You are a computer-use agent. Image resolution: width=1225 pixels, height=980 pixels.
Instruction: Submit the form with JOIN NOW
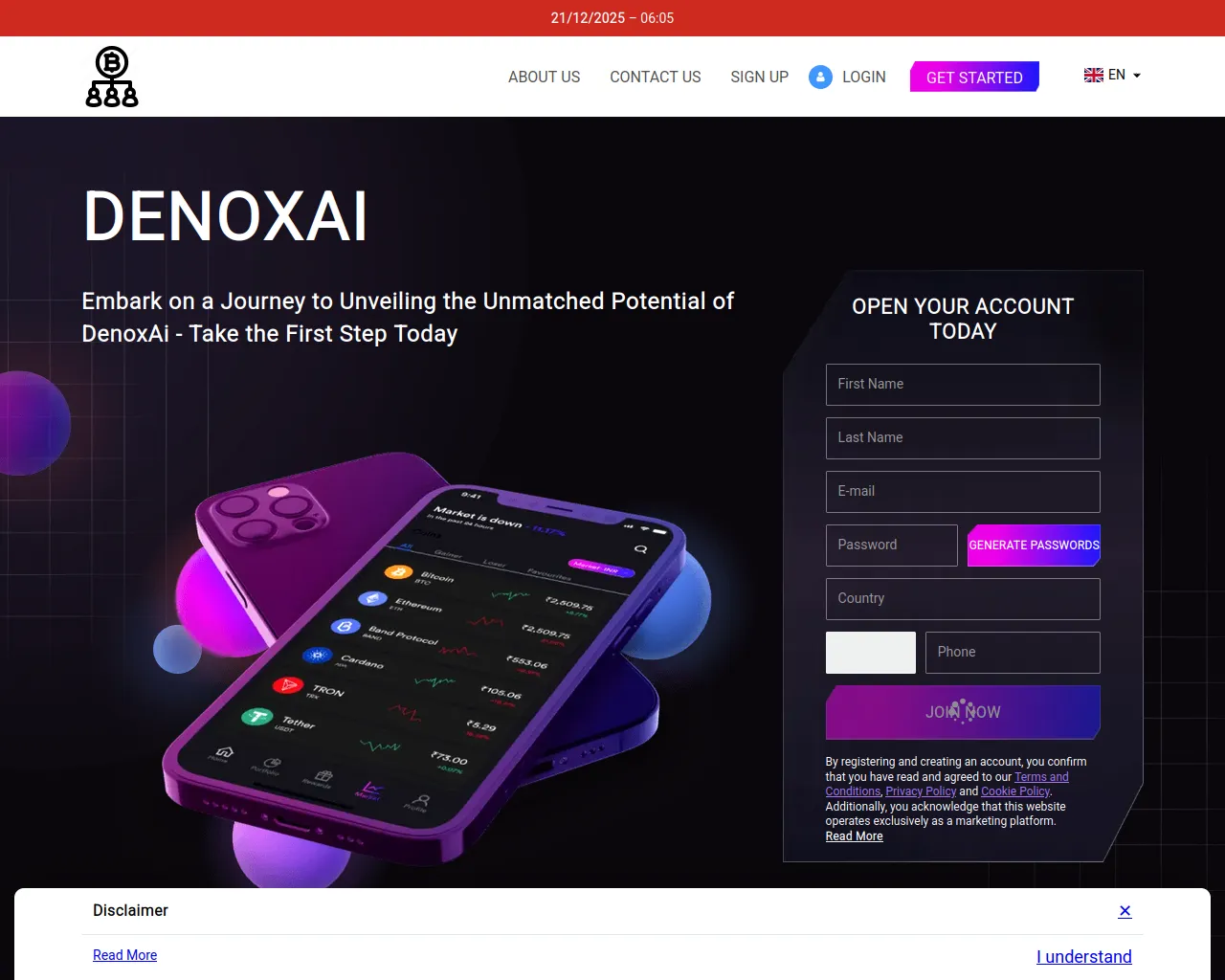click(963, 712)
